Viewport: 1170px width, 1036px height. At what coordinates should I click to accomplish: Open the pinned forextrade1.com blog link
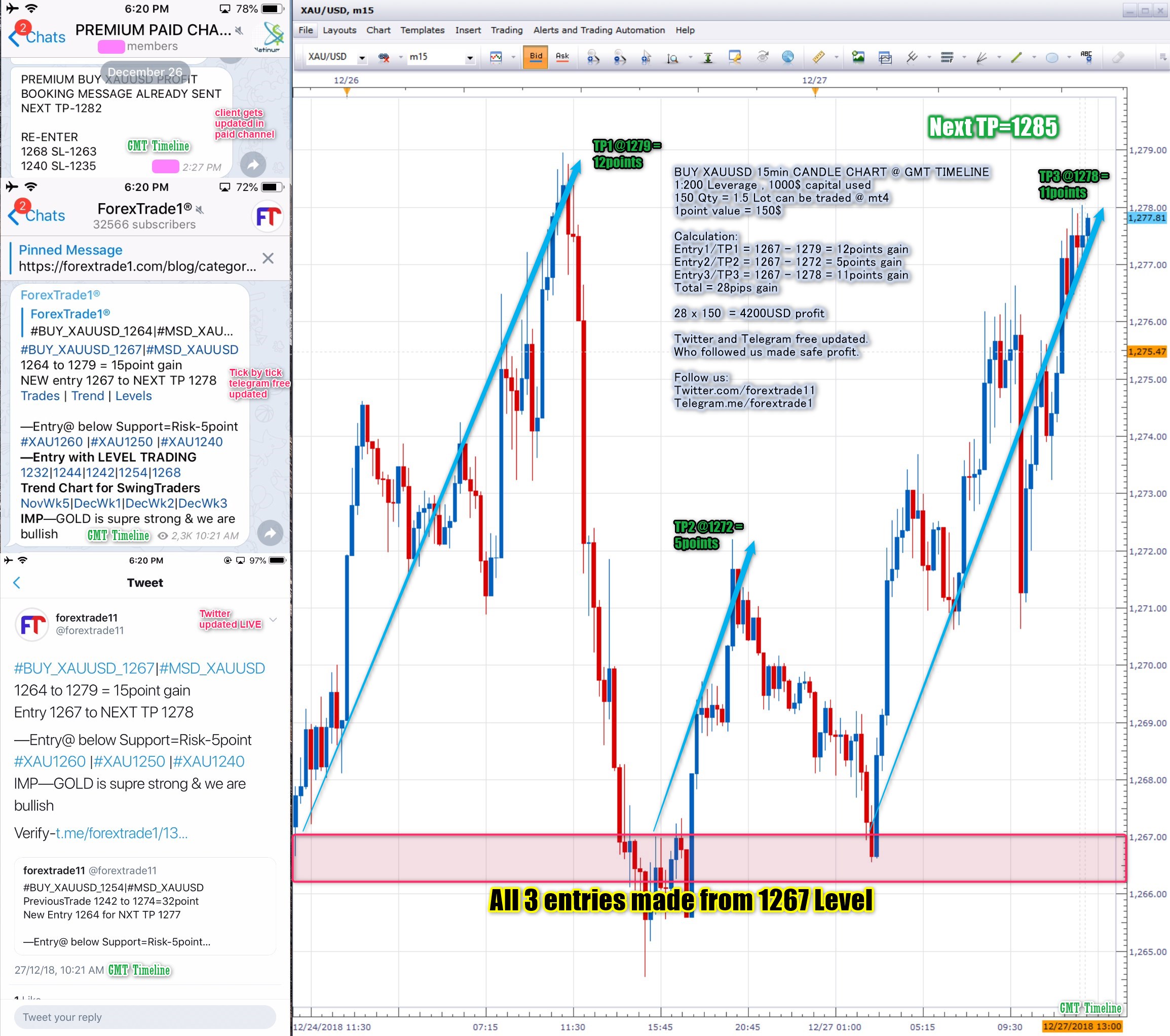pos(137,266)
